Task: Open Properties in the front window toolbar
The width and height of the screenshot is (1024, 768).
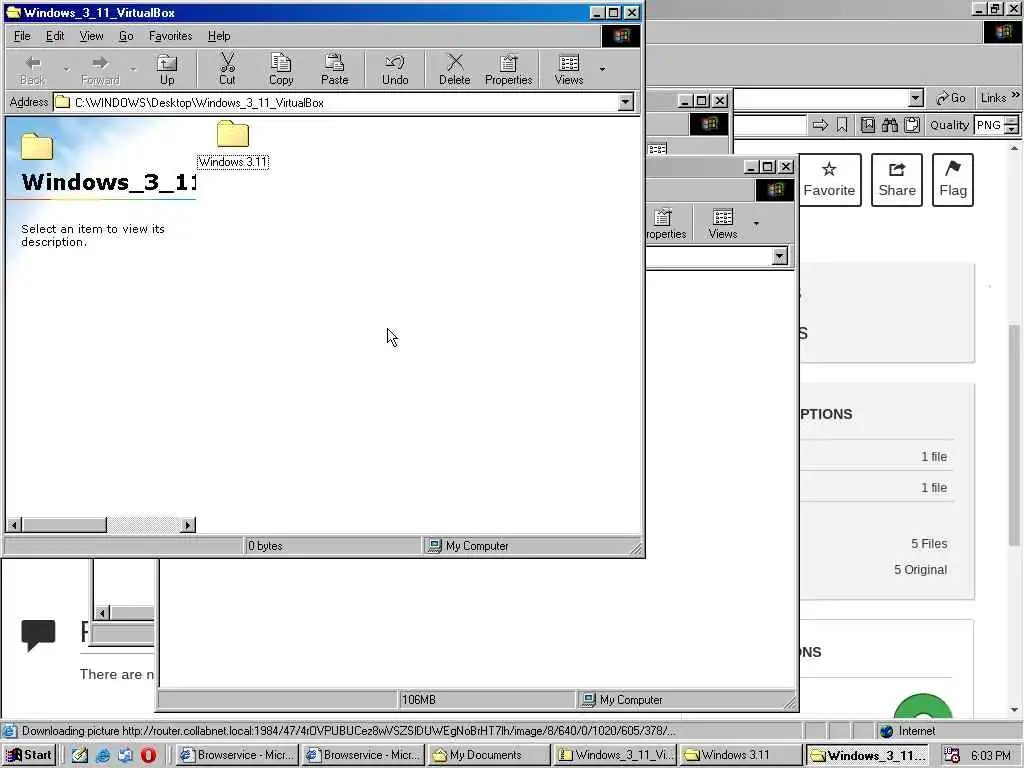Action: 509,70
